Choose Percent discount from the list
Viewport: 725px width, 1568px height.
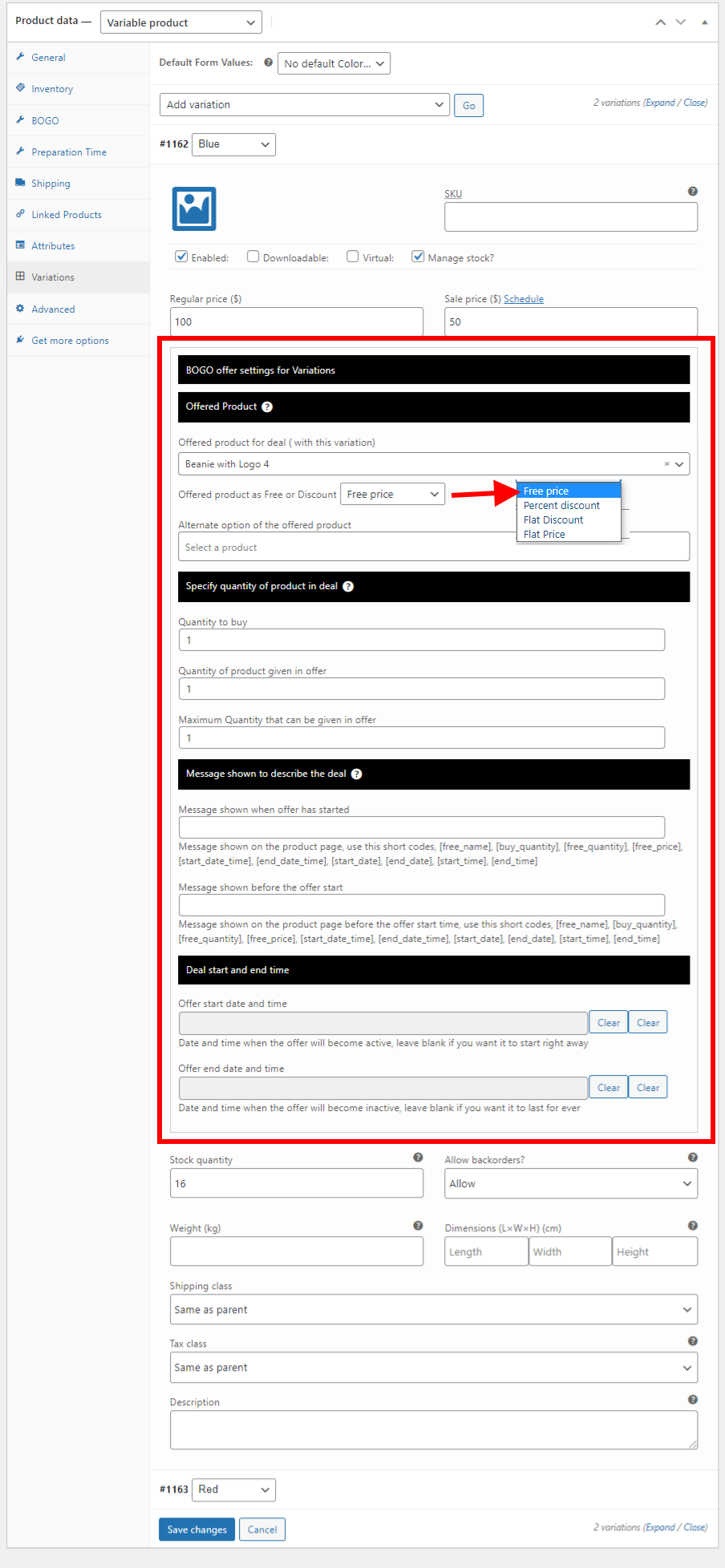[x=569, y=506]
